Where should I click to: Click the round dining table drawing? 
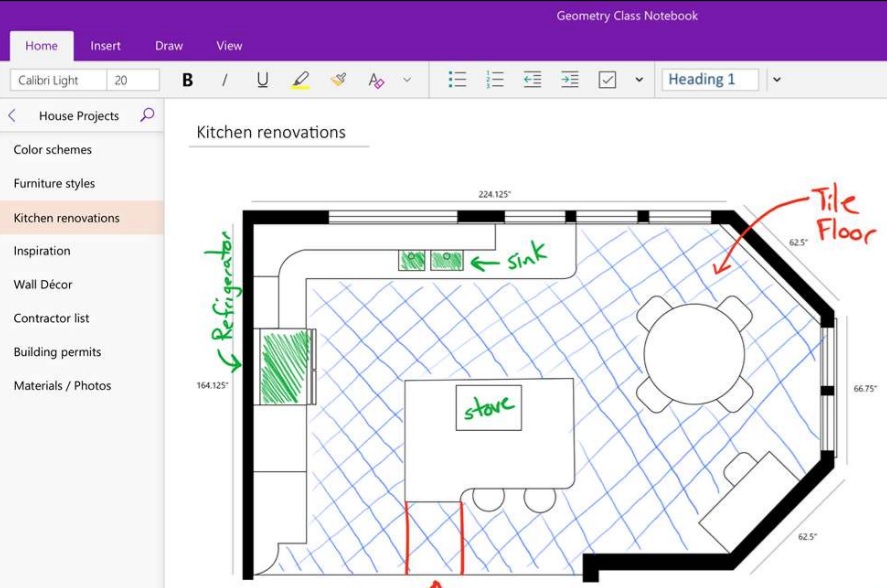[694, 353]
